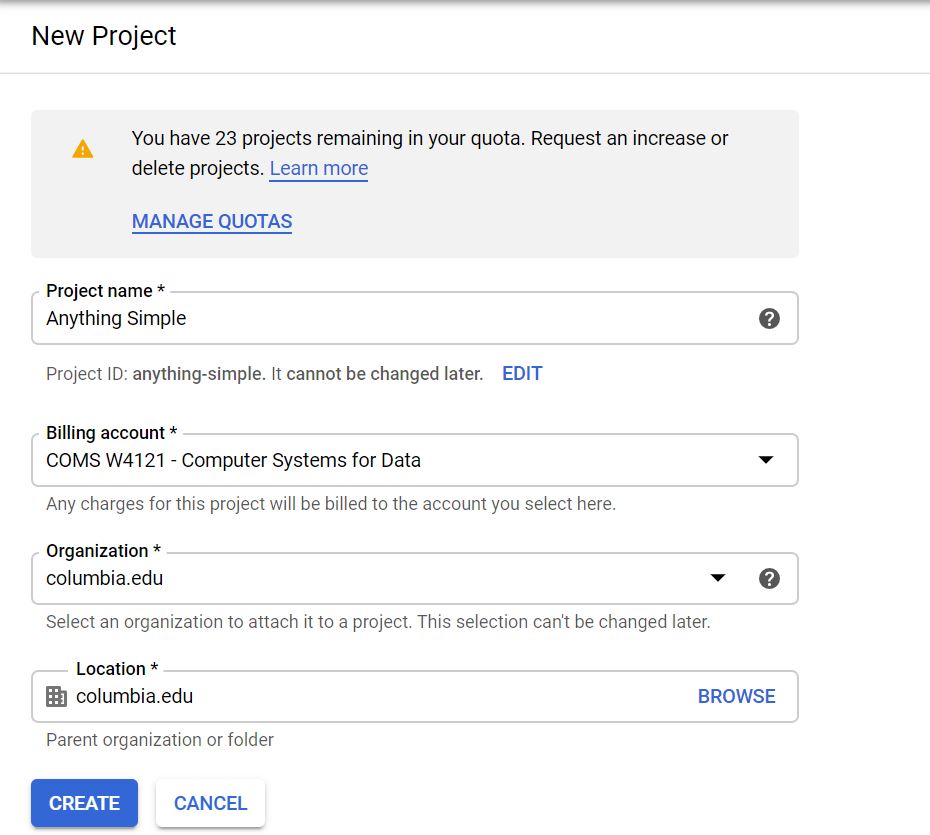Viewport: 930px width, 835px height.
Task: Click the Location columbia.edu value
Action: pyautogui.click(x=135, y=697)
